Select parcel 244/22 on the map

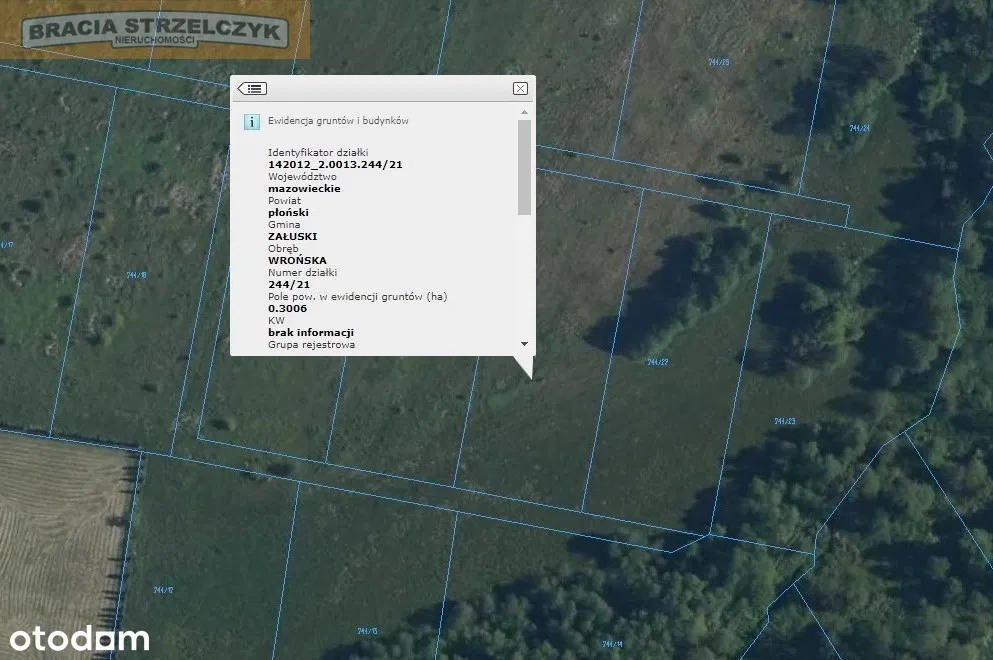(657, 362)
